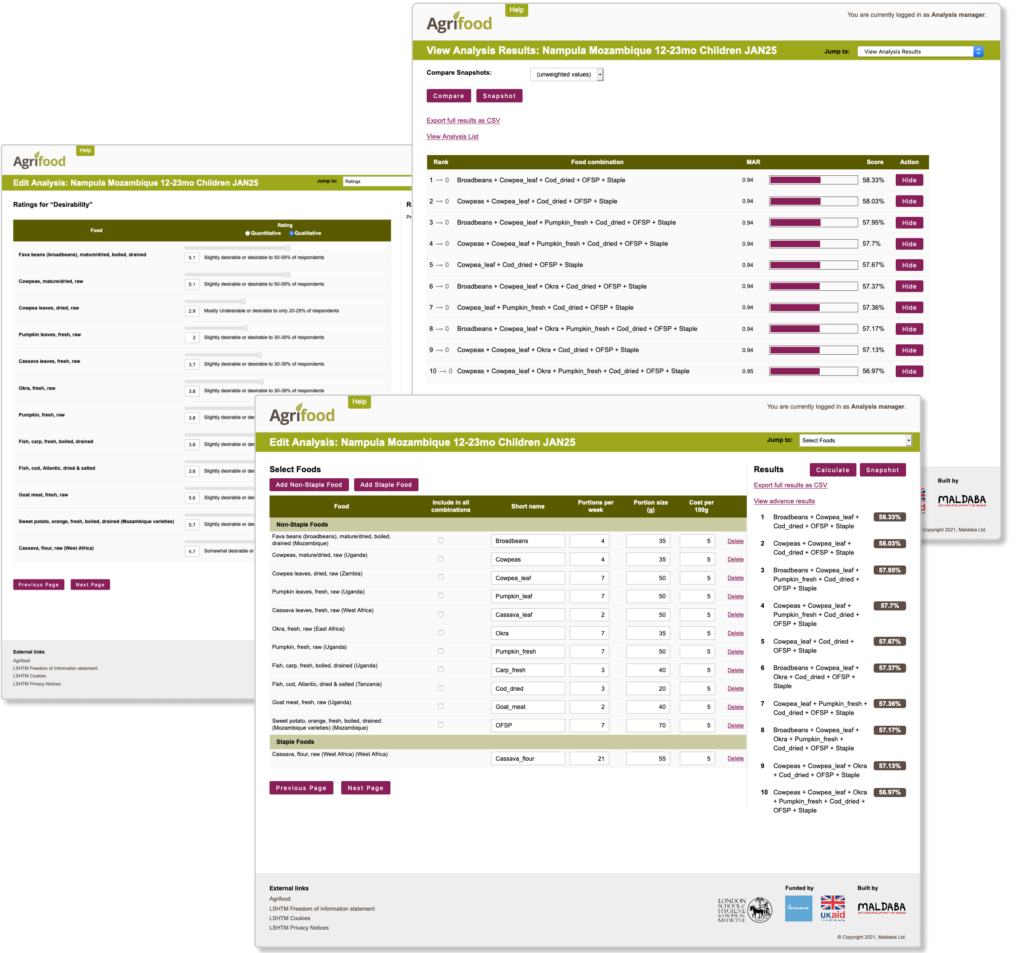Select the Quantitative rating radio button
Viewport: 1024px width, 953px height.
(x=249, y=233)
